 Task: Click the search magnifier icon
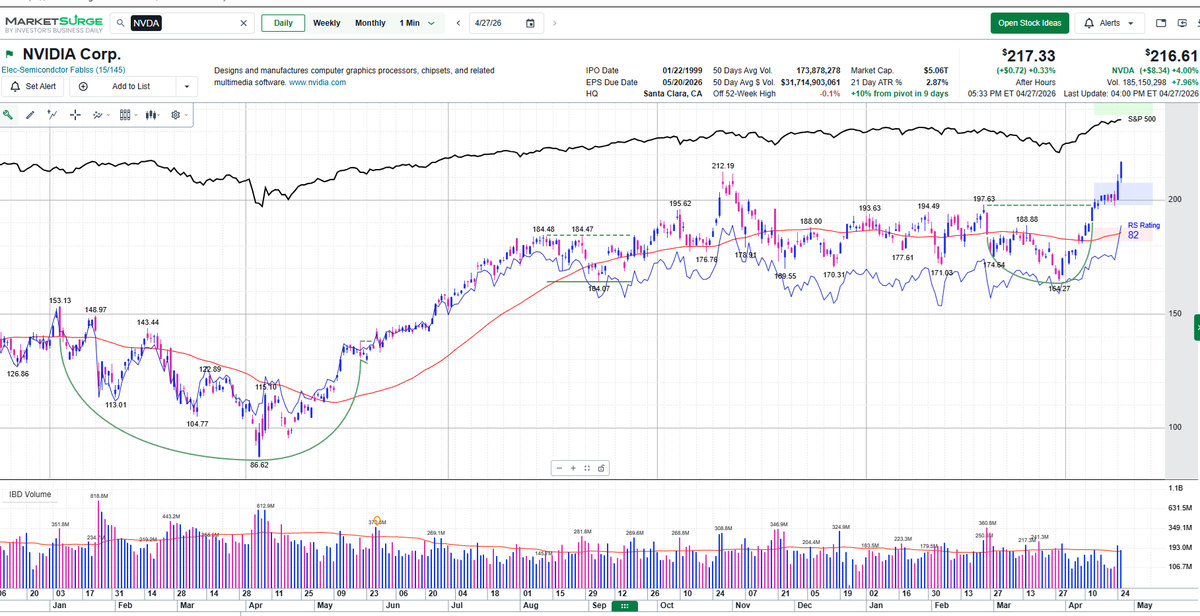pyautogui.click(x=120, y=23)
